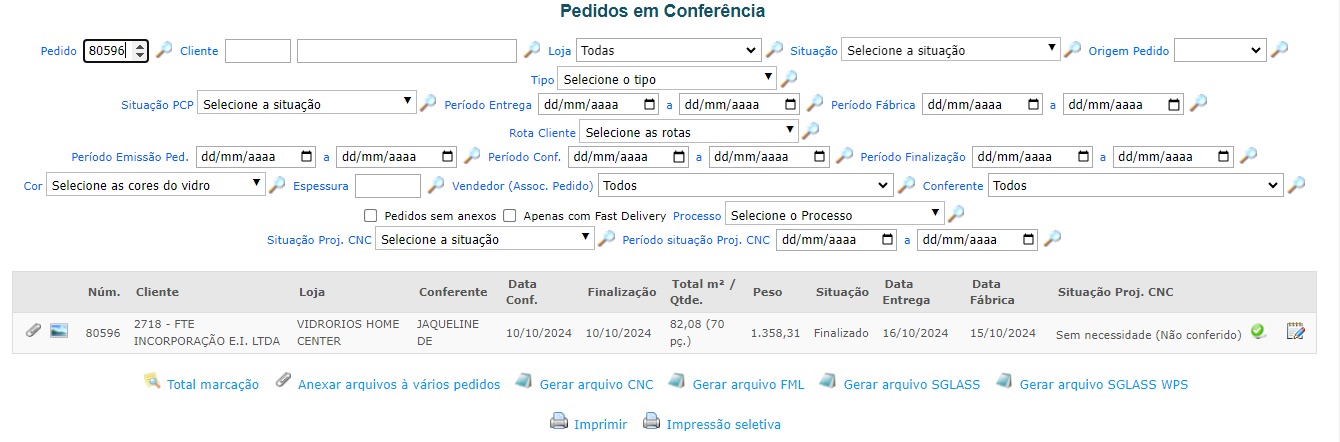Click the edit notepad icon in order row
This screenshot has height=442, width=1340.
pos(1296,331)
